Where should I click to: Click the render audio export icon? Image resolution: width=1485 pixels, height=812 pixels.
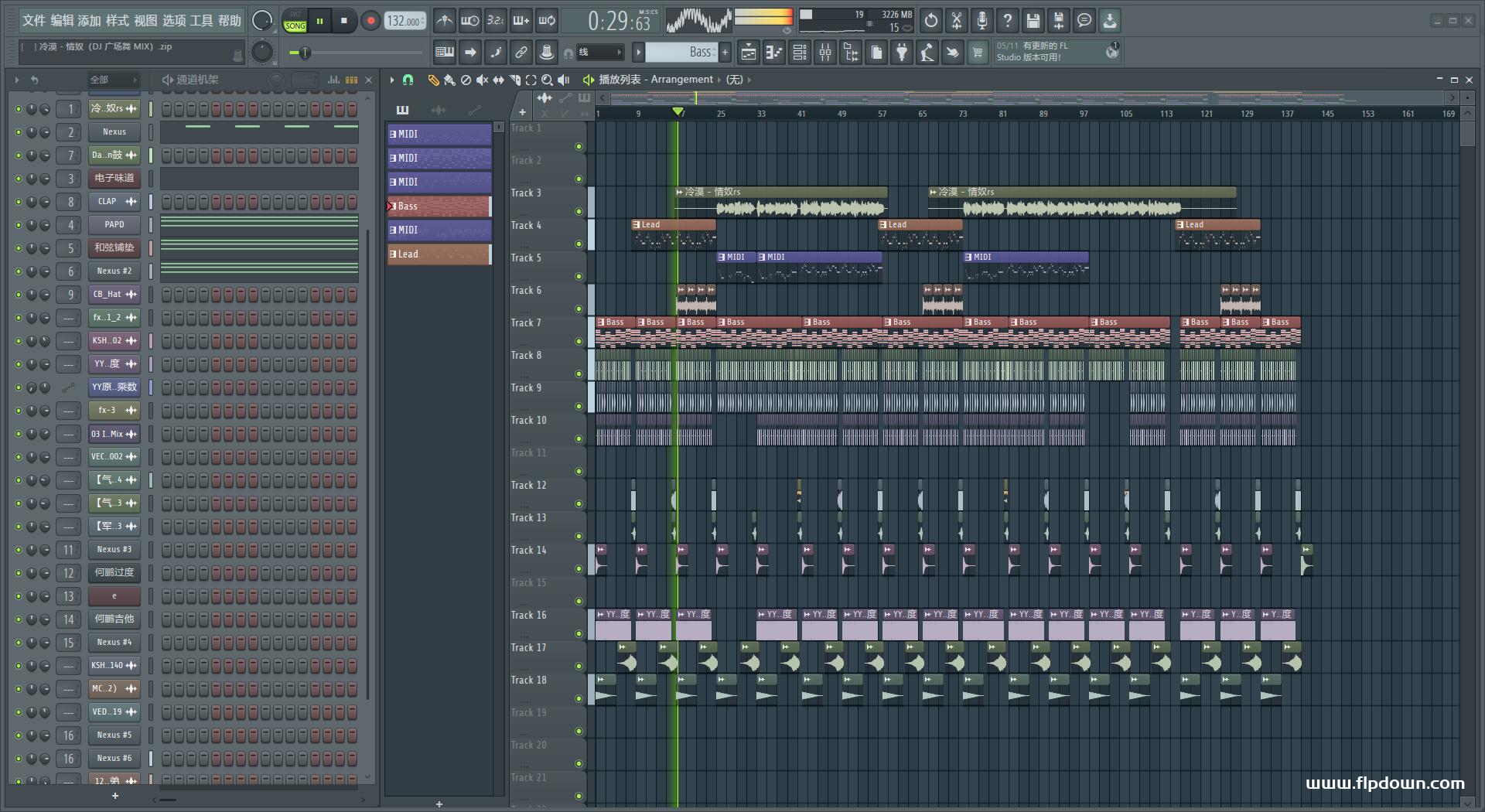coord(1059,21)
